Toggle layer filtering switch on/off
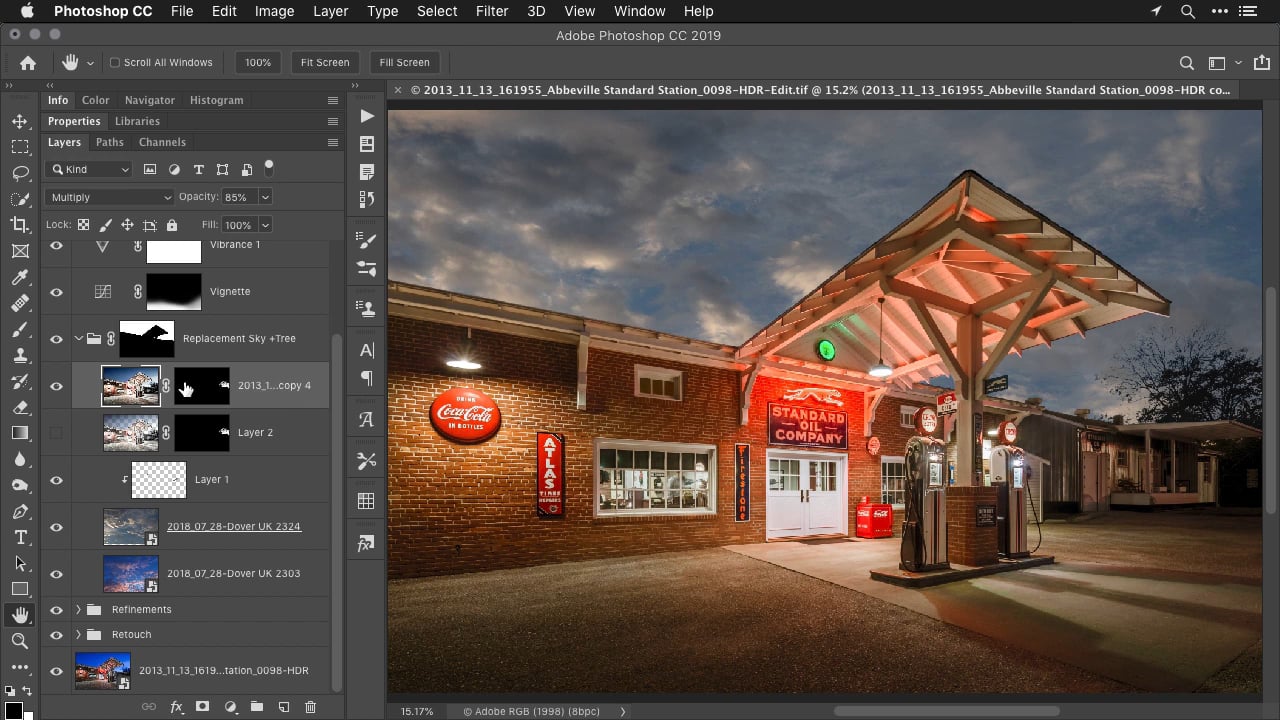Viewport: 1280px width, 720px height. point(268,167)
